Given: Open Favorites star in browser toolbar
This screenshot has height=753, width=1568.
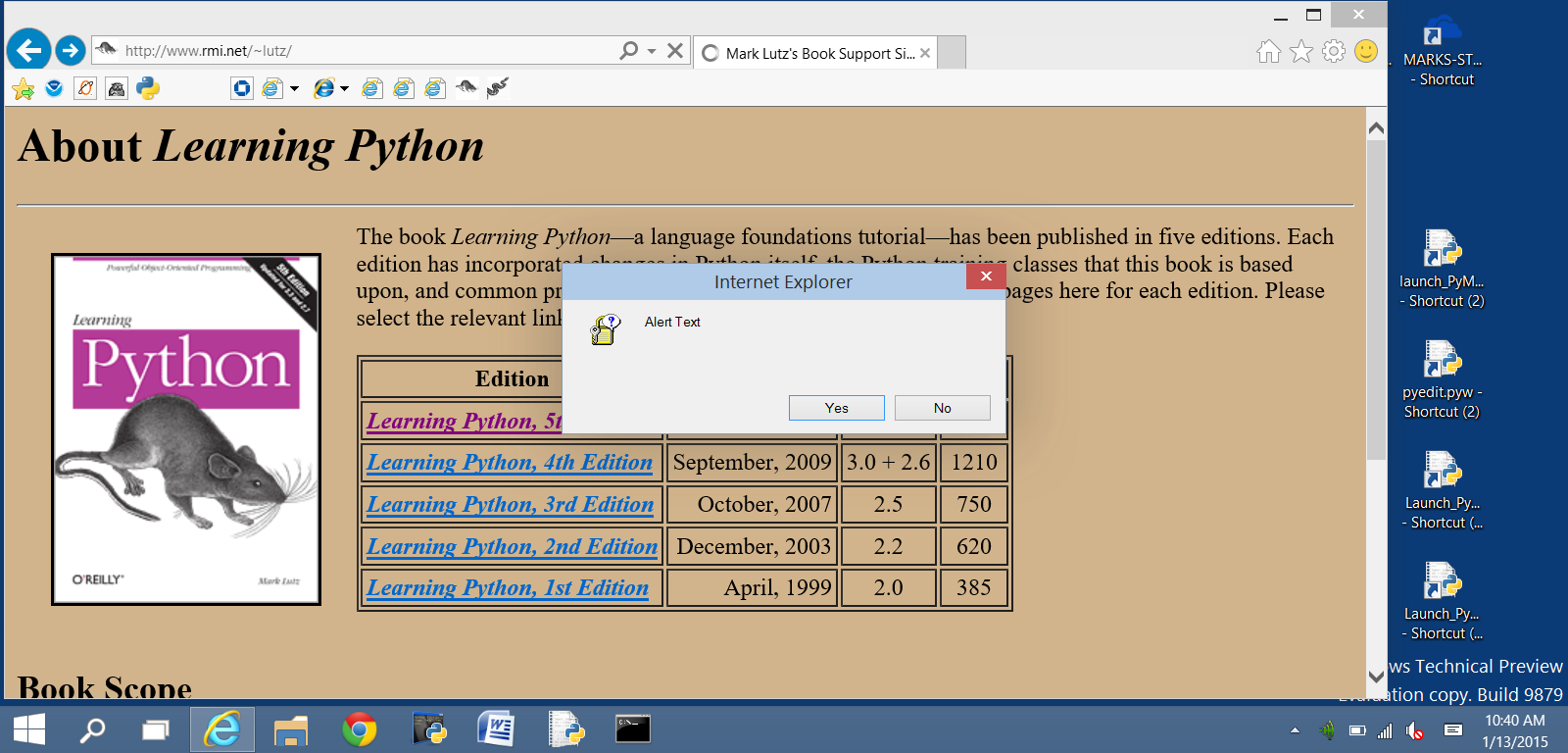Looking at the screenshot, I should click(x=1300, y=51).
